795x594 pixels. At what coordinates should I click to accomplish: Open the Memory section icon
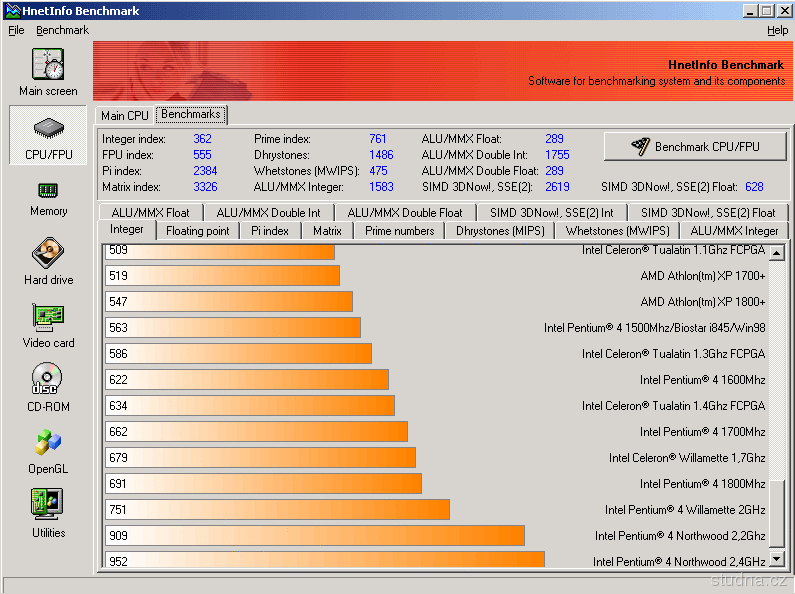click(47, 190)
